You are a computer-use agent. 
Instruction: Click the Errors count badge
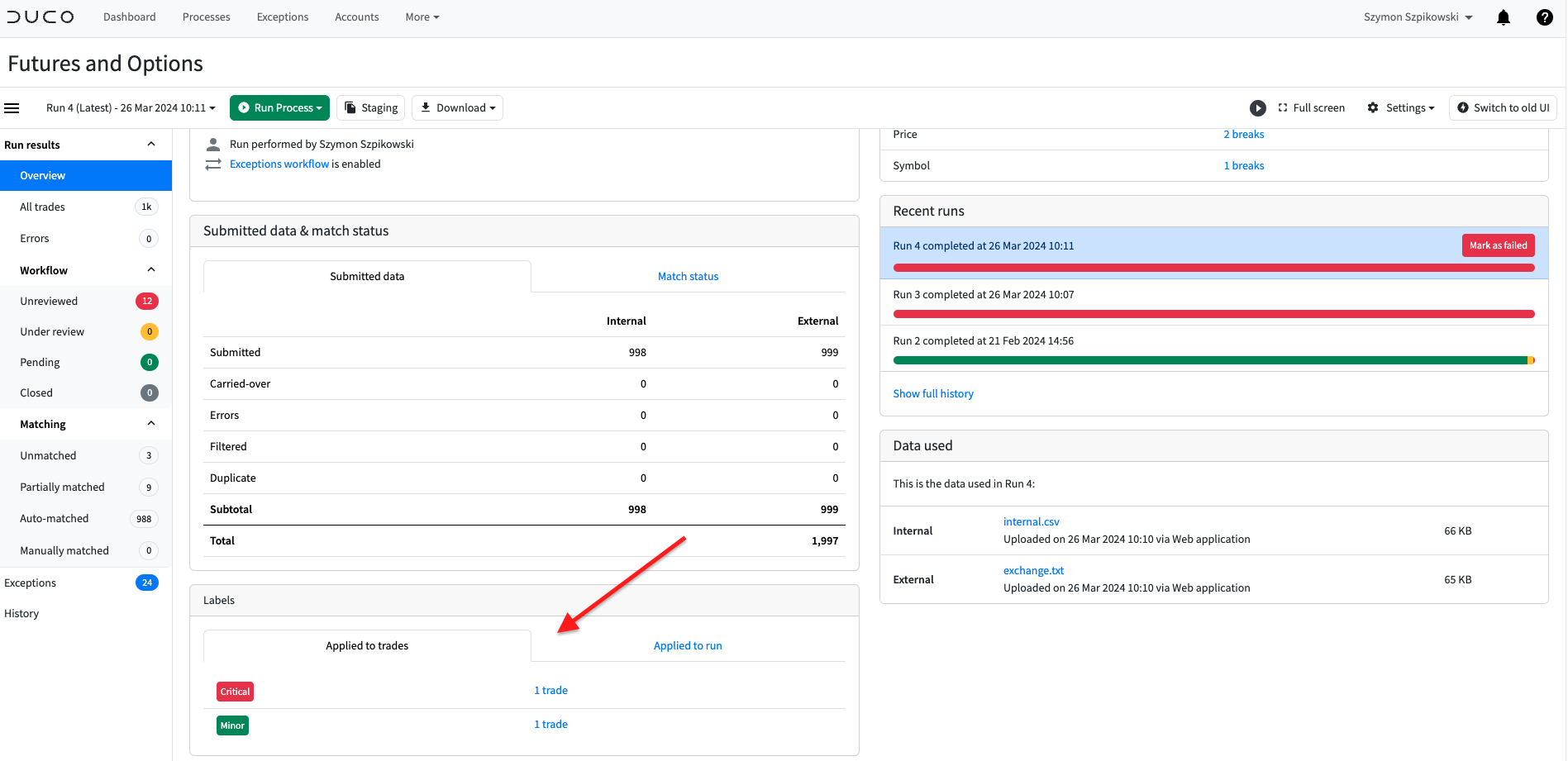(x=149, y=239)
